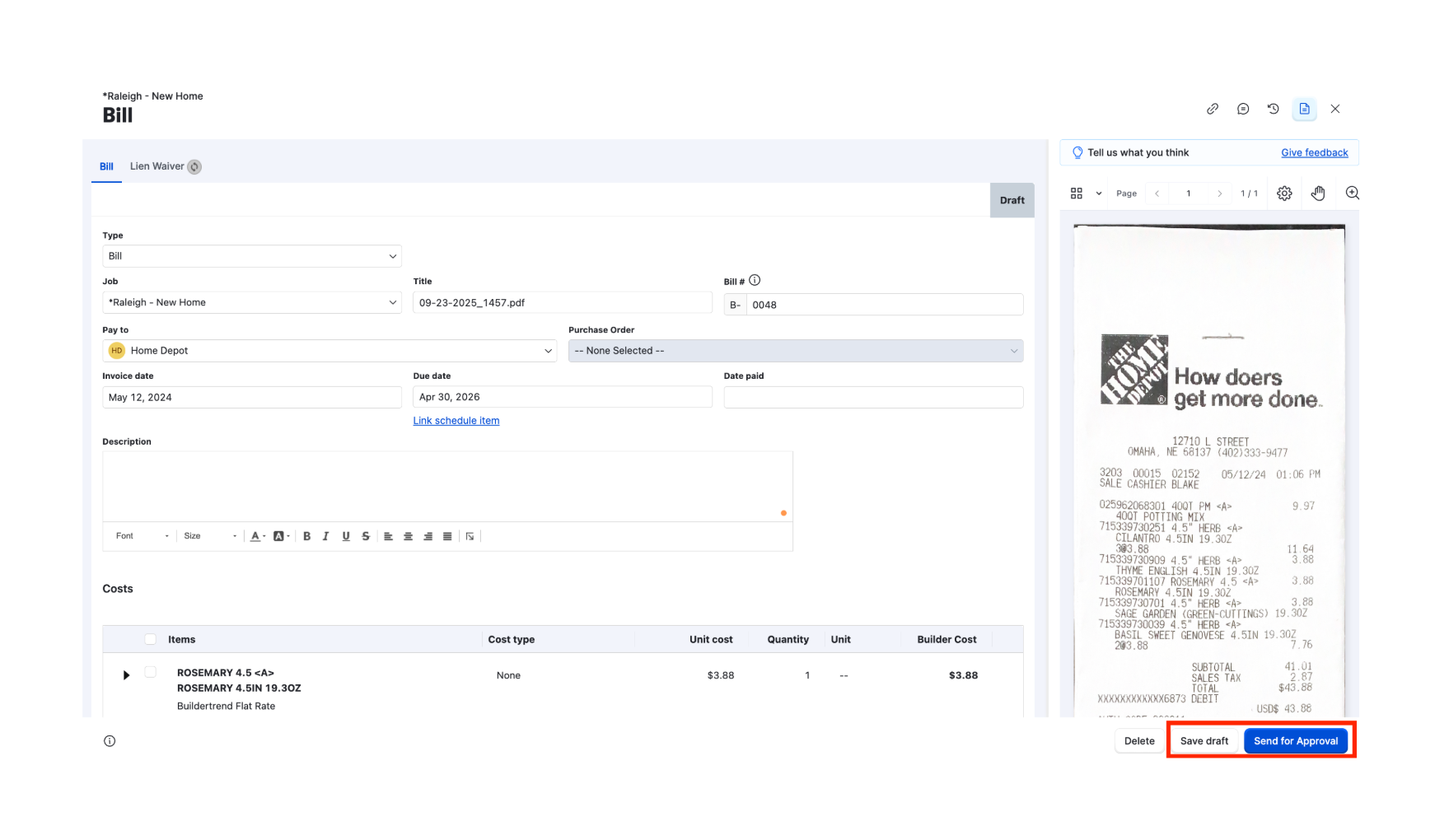This screenshot has width=1449, height=840.
Task: Open the Size dropdown in editor
Action: (210, 536)
